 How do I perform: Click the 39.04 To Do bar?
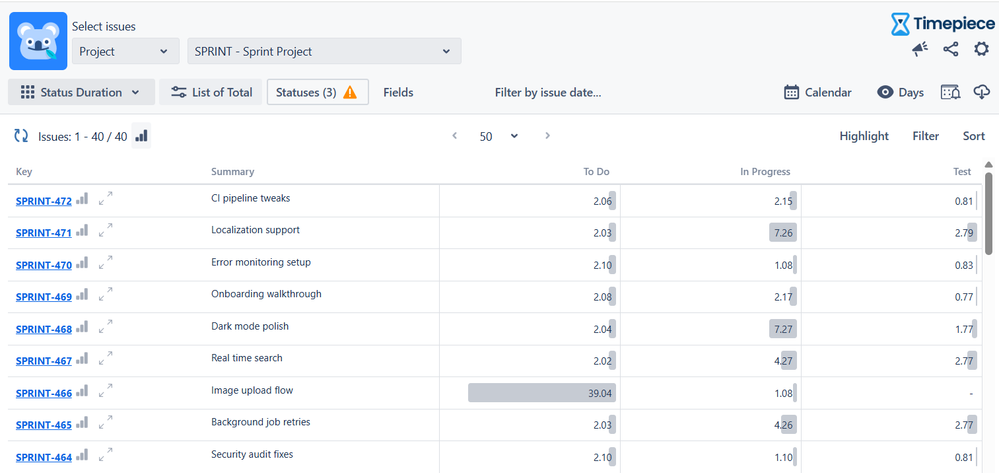point(542,393)
